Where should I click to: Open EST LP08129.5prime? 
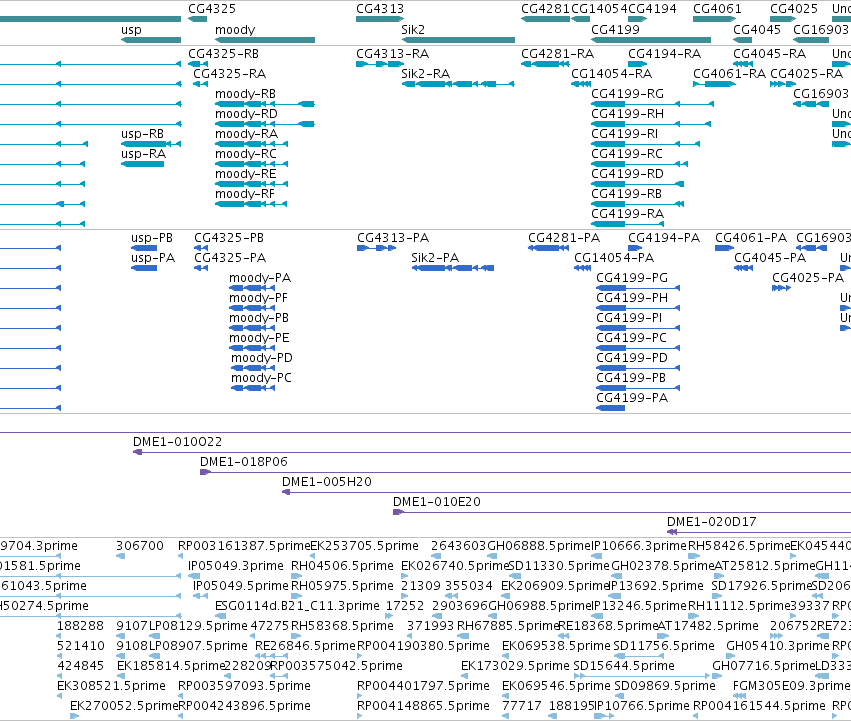coord(198,626)
